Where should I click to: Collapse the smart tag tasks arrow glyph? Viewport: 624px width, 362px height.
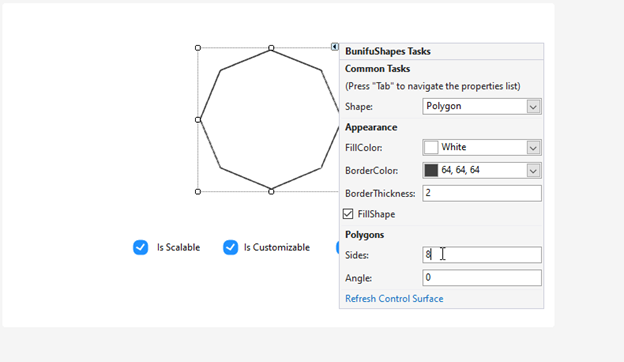[x=335, y=47]
